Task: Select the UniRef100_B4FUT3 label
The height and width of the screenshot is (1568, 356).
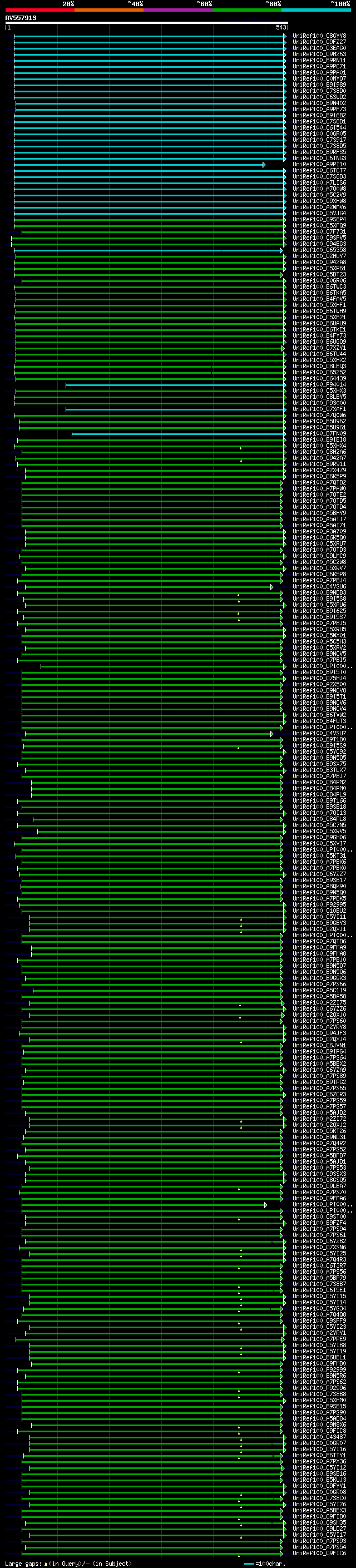Action: click(x=319, y=721)
